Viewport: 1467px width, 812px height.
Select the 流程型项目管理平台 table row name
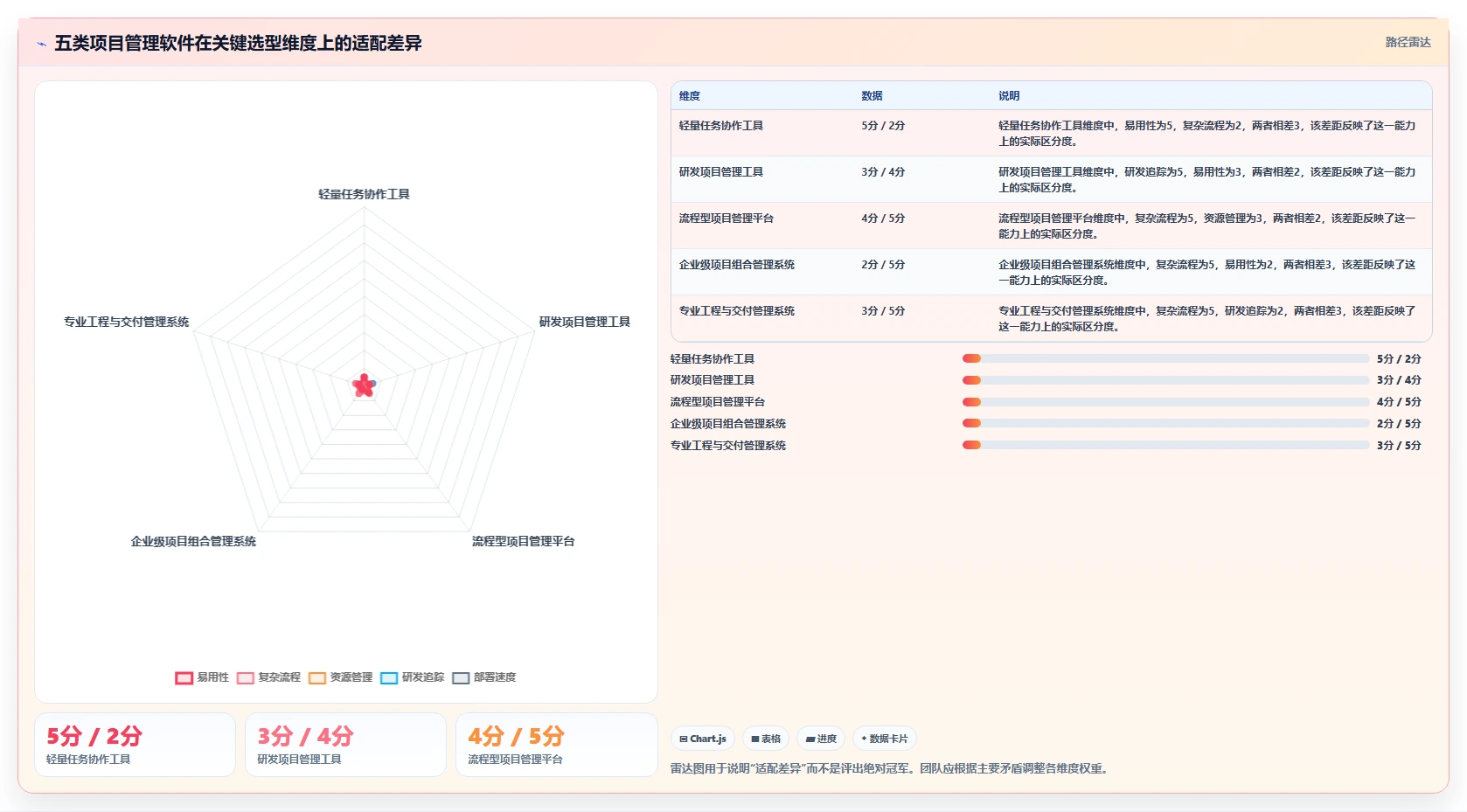pyautogui.click(x=727, y=219)
